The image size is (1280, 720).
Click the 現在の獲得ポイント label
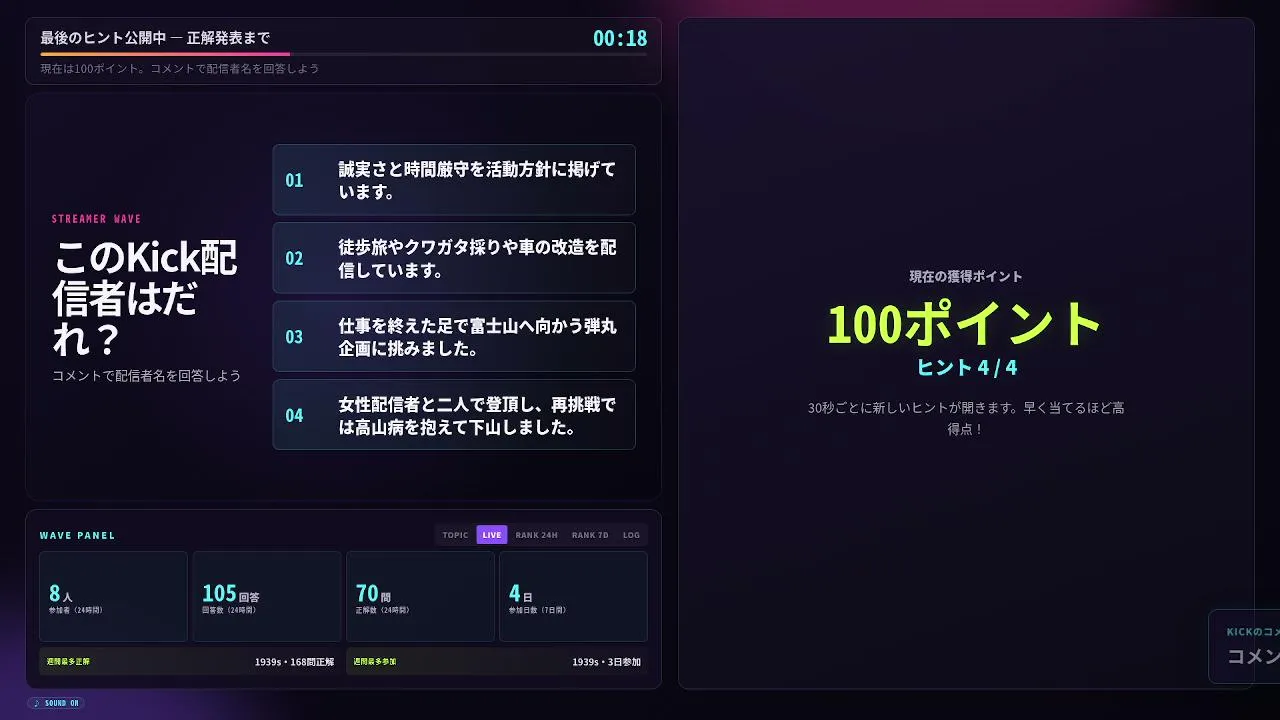(966, 276)
